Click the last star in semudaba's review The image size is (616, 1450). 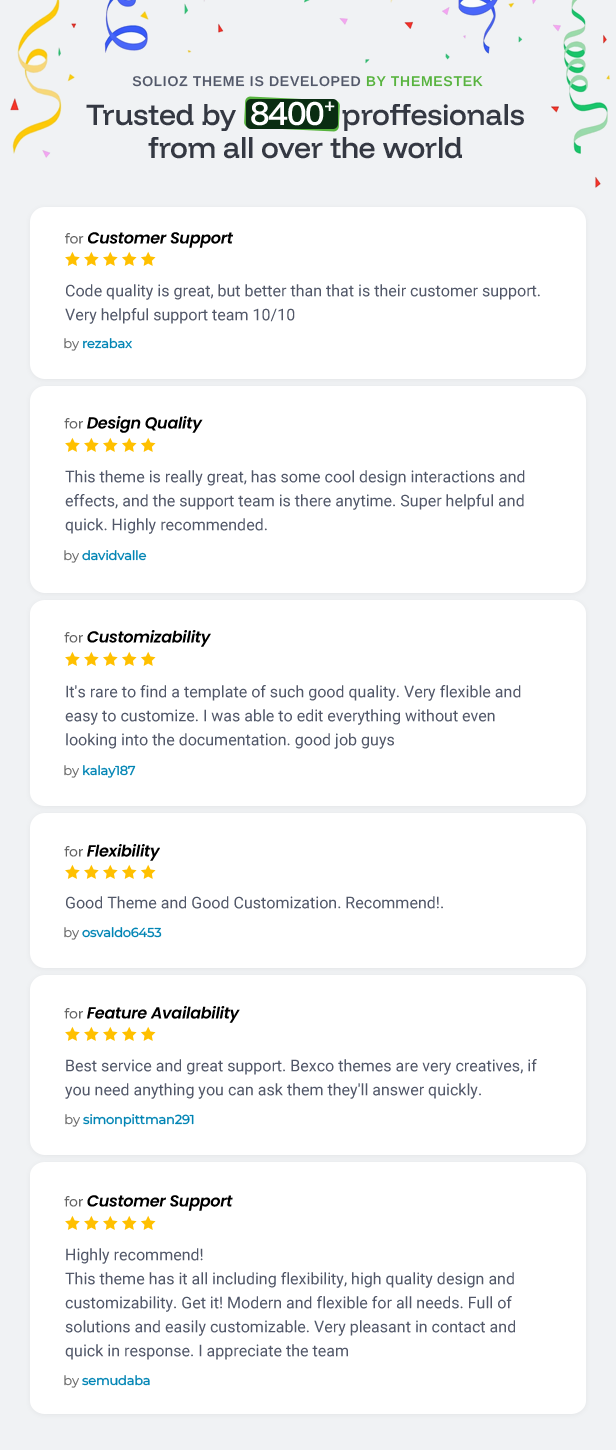150,1223
